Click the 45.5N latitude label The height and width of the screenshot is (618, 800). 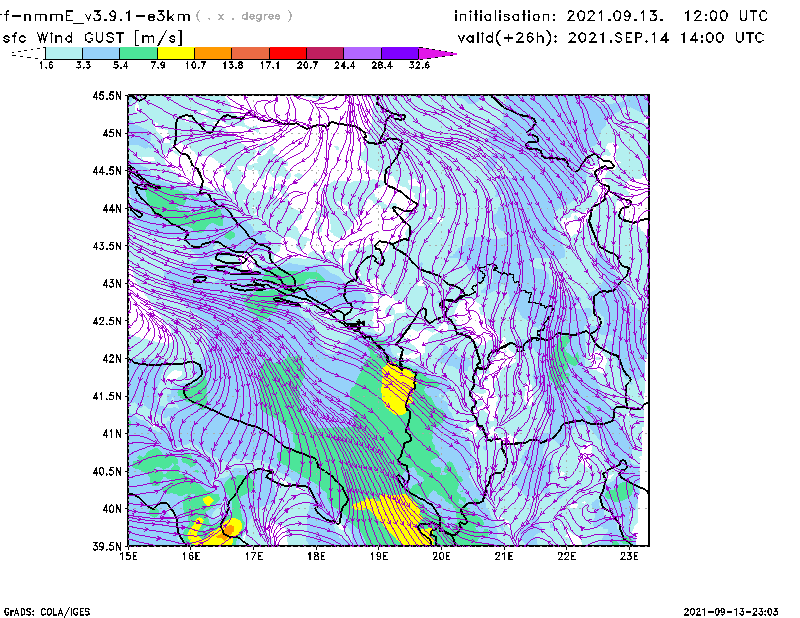(x=107, y=95)
